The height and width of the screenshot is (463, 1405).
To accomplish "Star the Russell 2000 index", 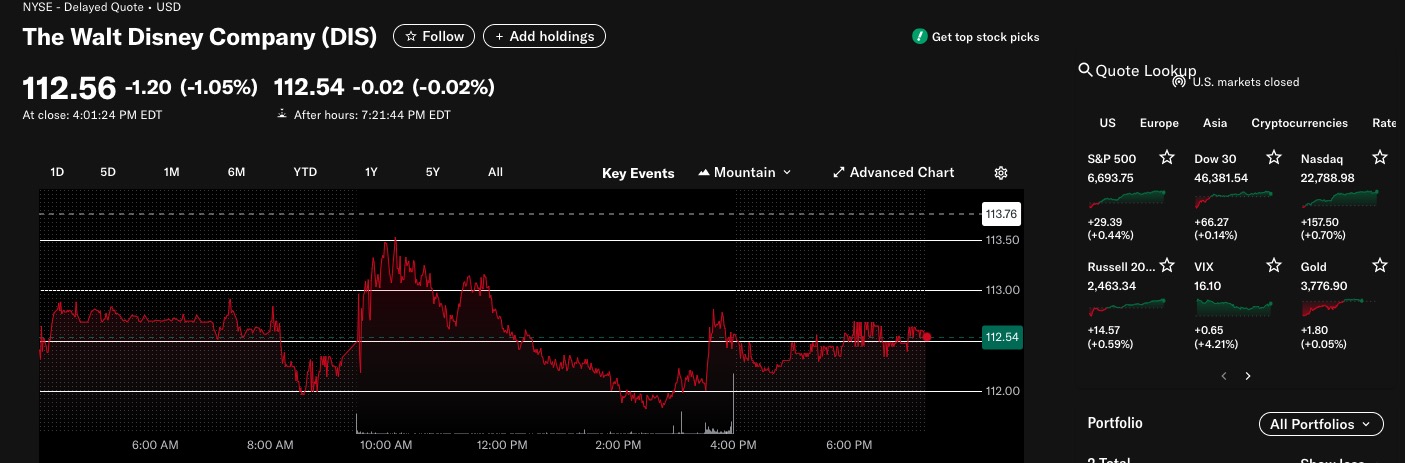I will [1166, 266].
